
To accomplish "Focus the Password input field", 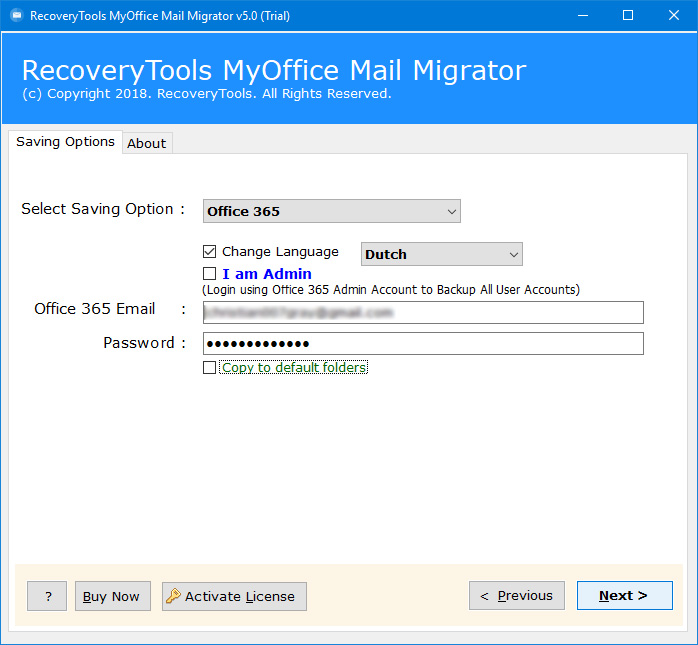I will pyautogui.click(x=423, y=344).
